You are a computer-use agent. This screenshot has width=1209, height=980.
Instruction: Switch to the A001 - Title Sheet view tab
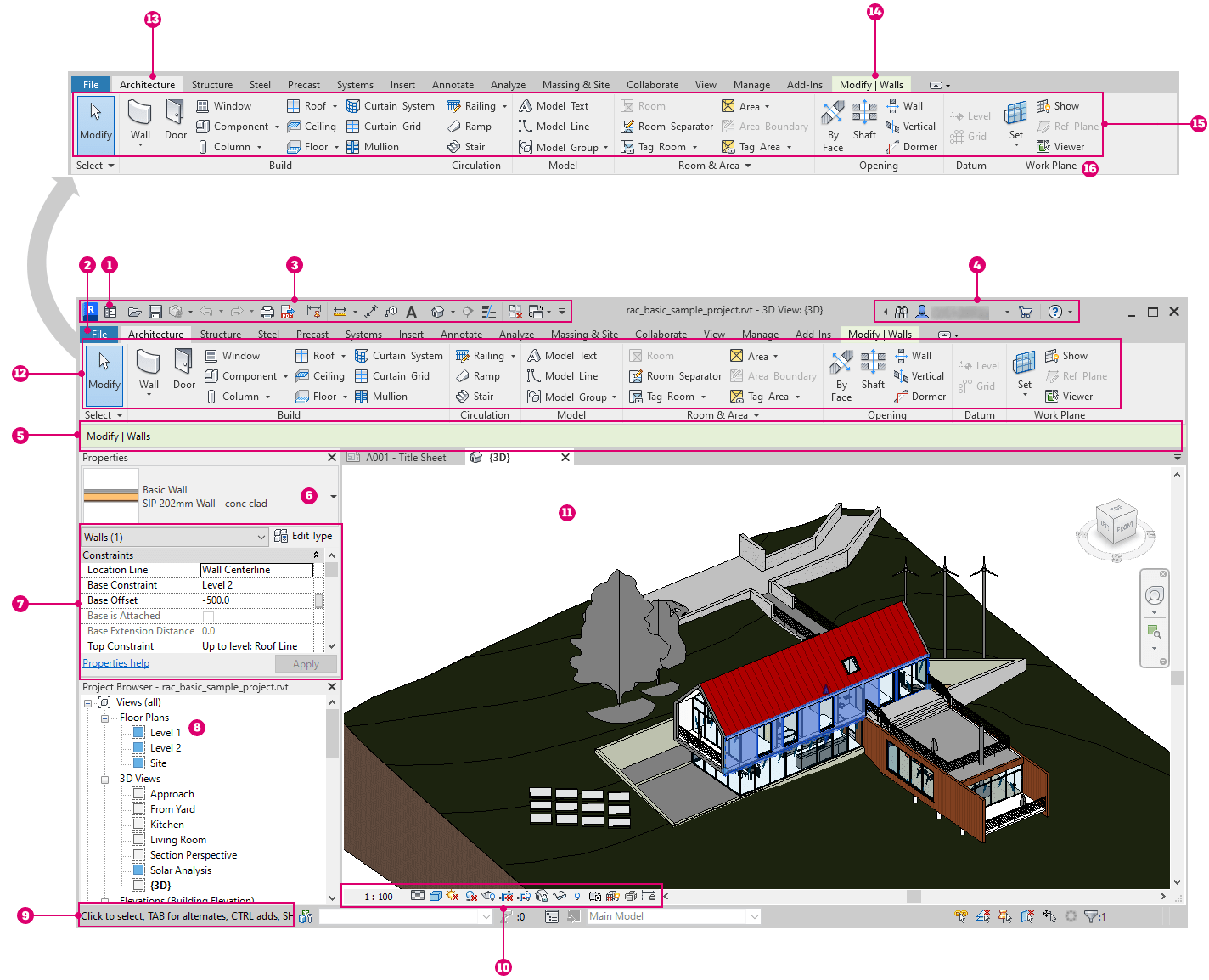[x=405, y=457]
